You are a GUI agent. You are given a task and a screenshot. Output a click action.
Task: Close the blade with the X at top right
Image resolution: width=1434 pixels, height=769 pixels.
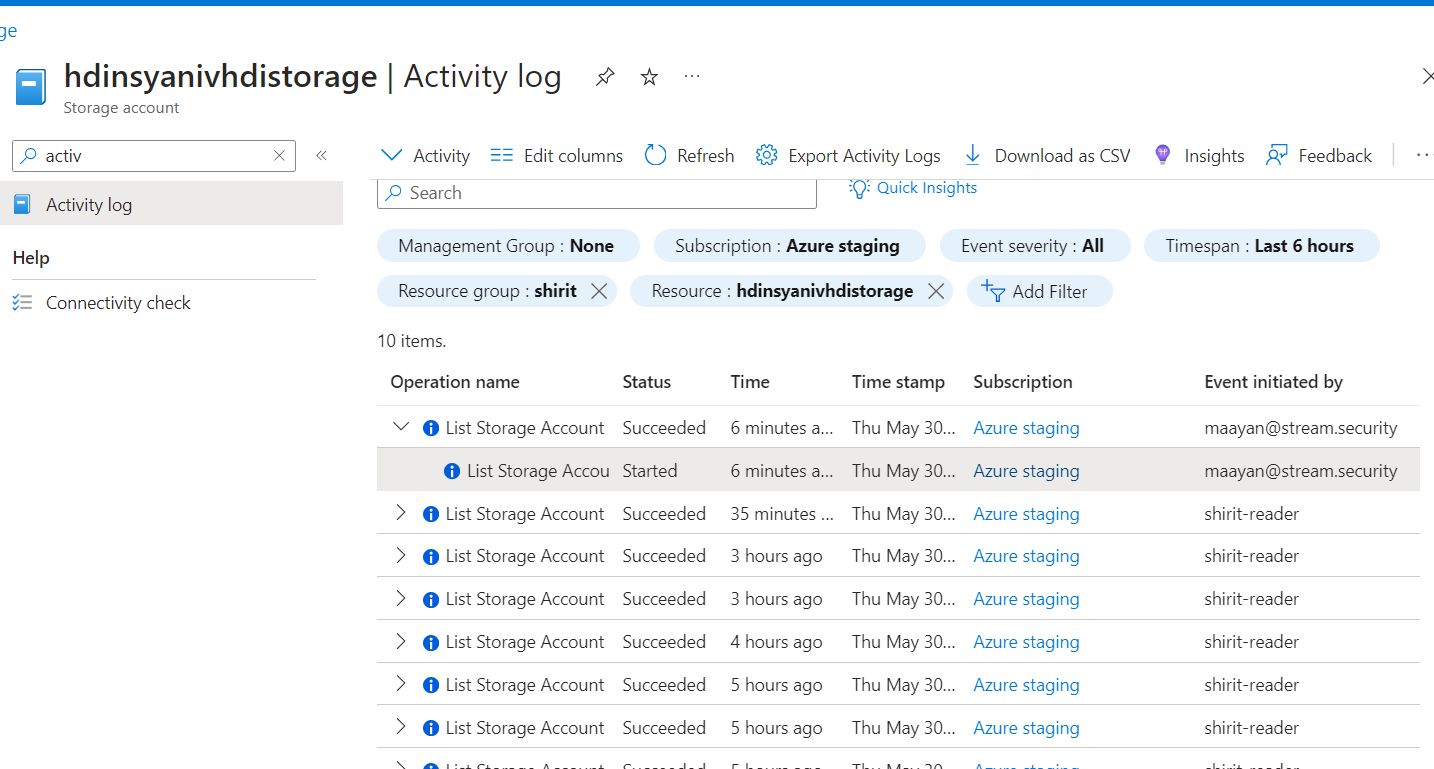[1427, 76]
